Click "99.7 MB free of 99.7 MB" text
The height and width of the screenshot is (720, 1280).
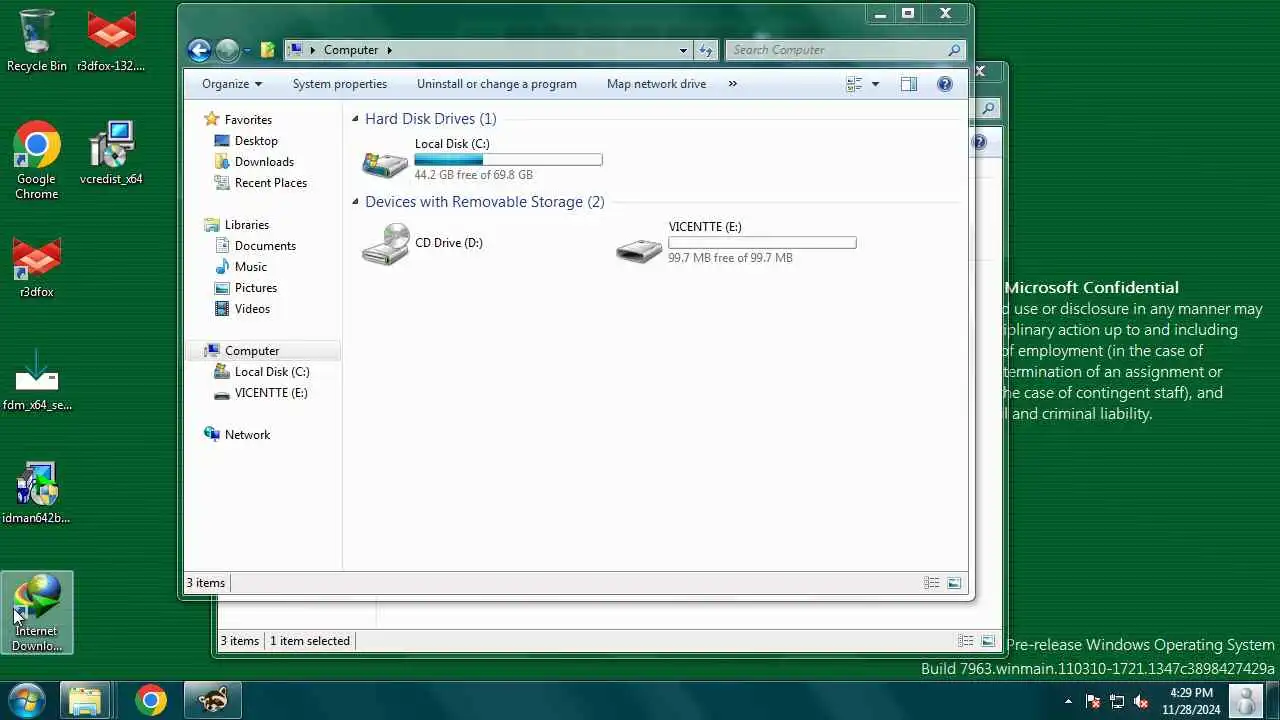pos(731,258)
